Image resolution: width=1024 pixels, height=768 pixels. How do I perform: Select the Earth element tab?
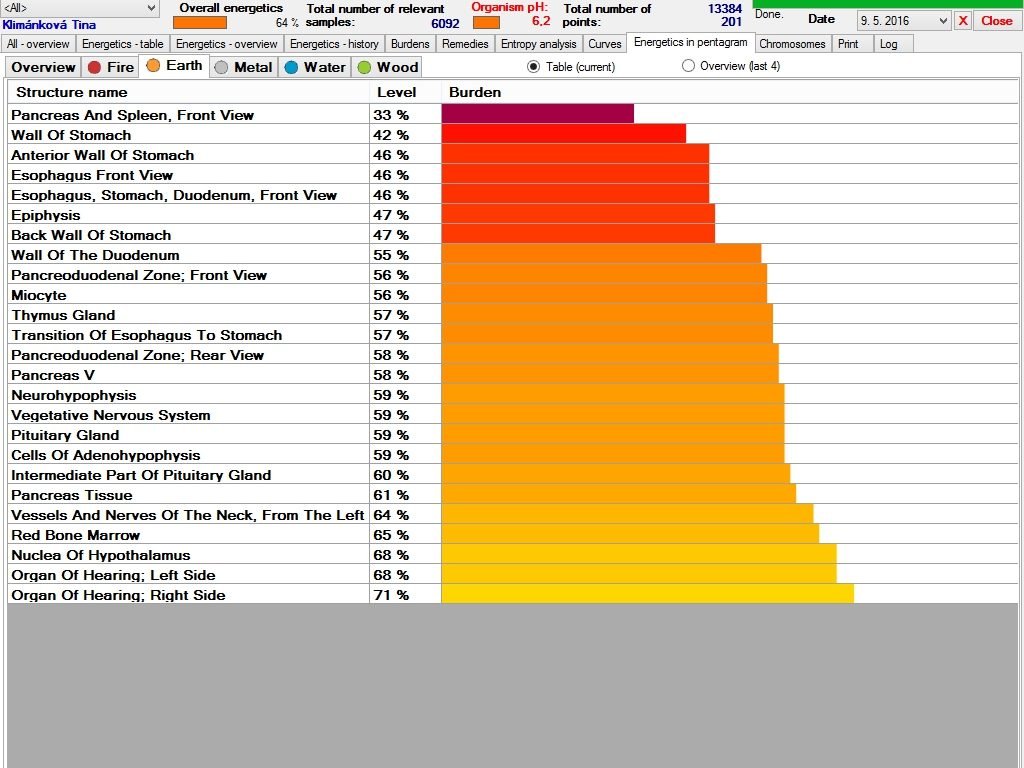[174, 66]
